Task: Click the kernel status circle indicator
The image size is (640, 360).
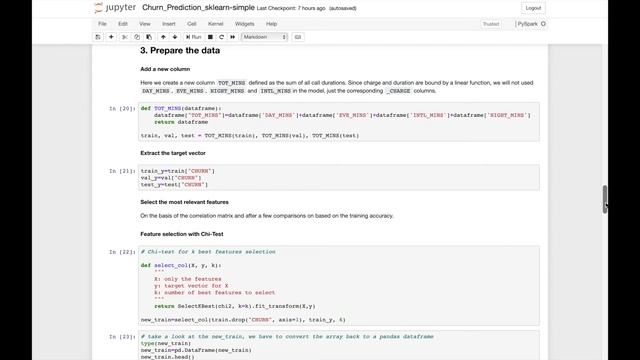Action: [x=543, y=24]
